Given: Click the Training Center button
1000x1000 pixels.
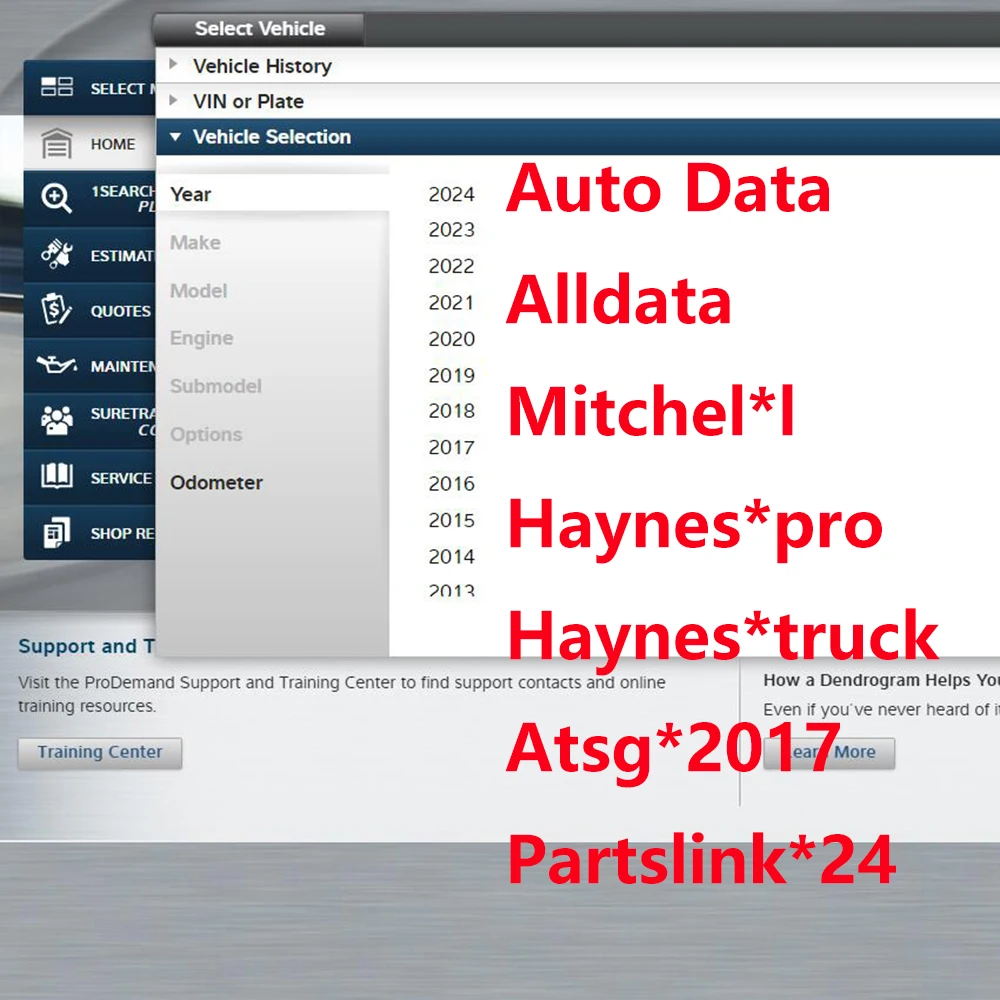Looking at the screenshot, I should pyautogui.click(x=100, y=753).
